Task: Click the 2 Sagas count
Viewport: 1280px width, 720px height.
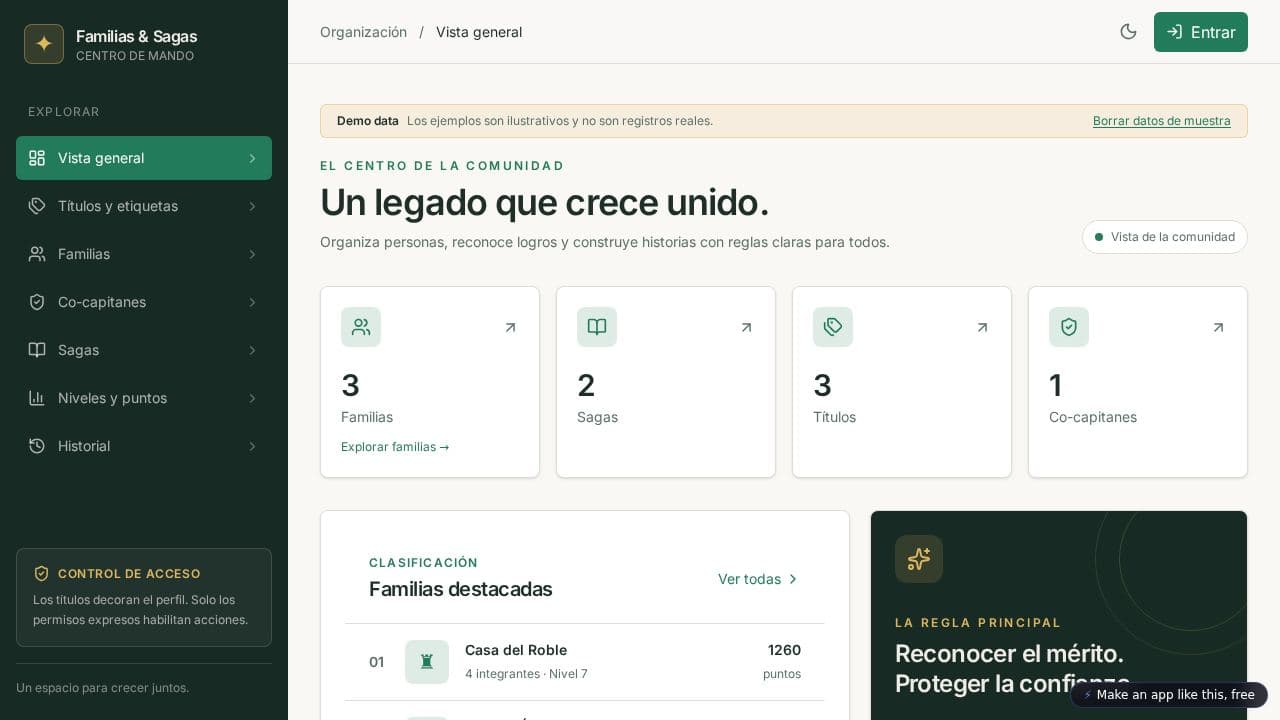Action: (586, 385)
